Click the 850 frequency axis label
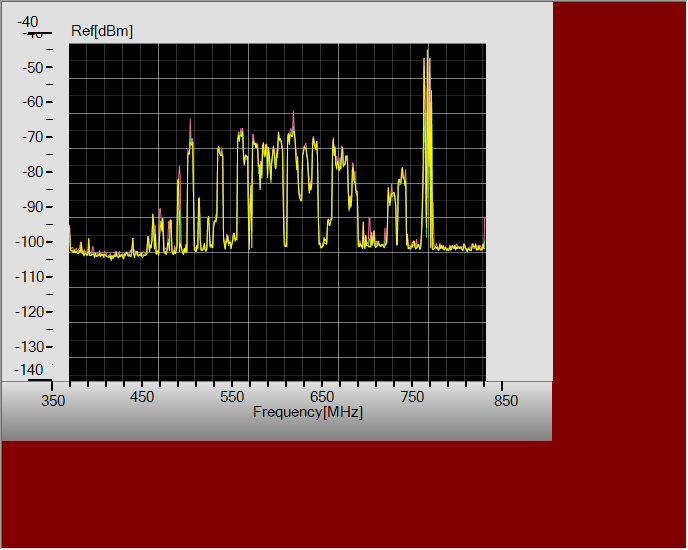Viewport: 688px width, 550px height. click(505, 401)
